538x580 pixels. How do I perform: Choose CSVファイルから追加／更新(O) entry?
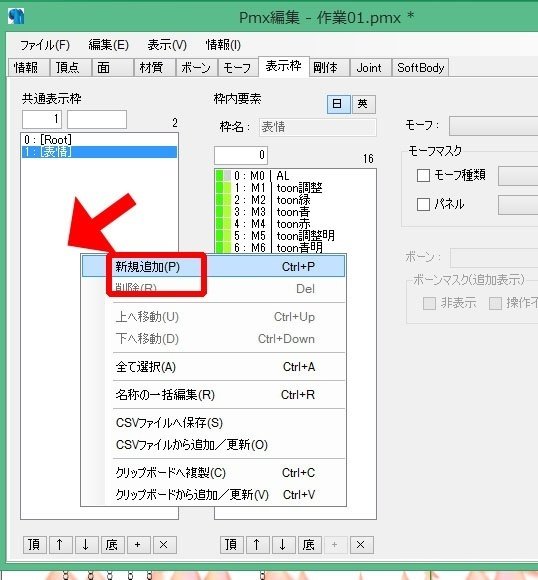click(x=213, y=445)
